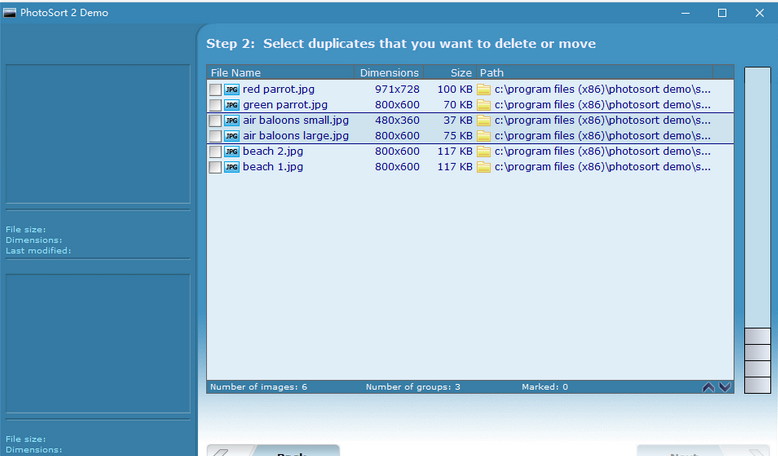Open folder icon for air baloons large.jpg
The width and height of the screenshot is (778, 456).
pyautogui.click(x=484, y=136)
